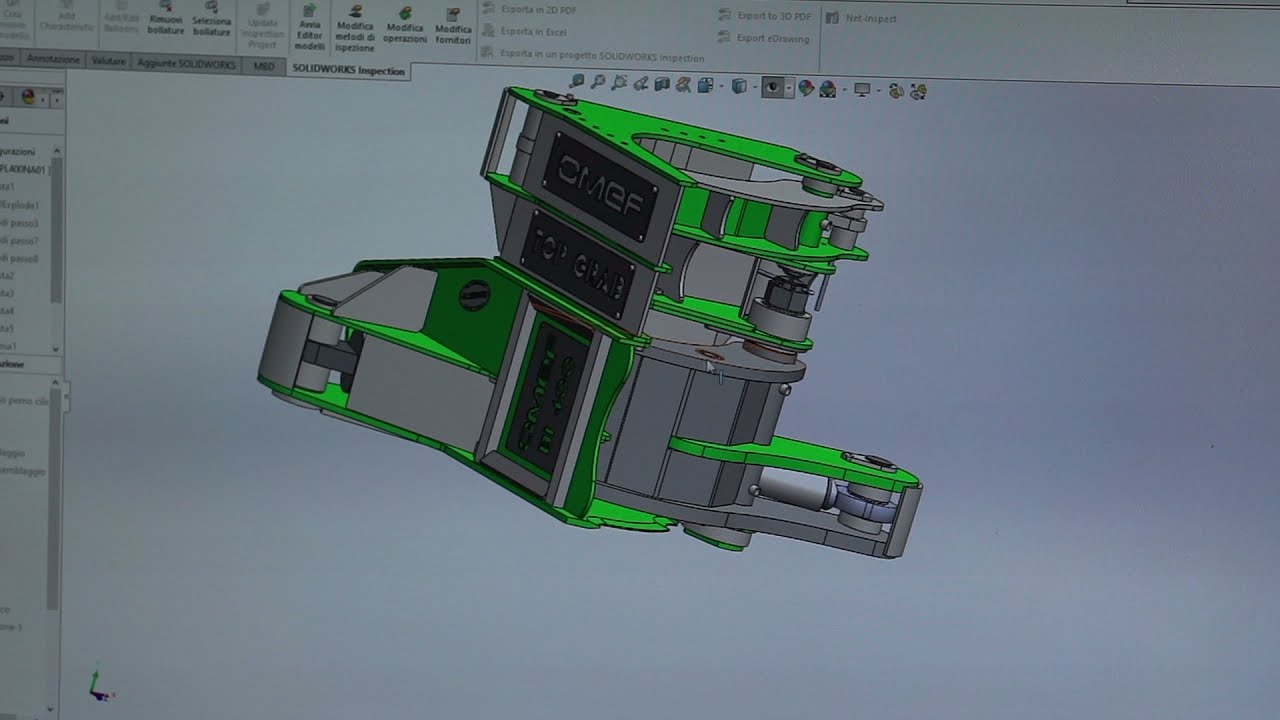Expand the View Settings dropdown arrow
This screenshot has width=1280, height=720.
(879, 91)
